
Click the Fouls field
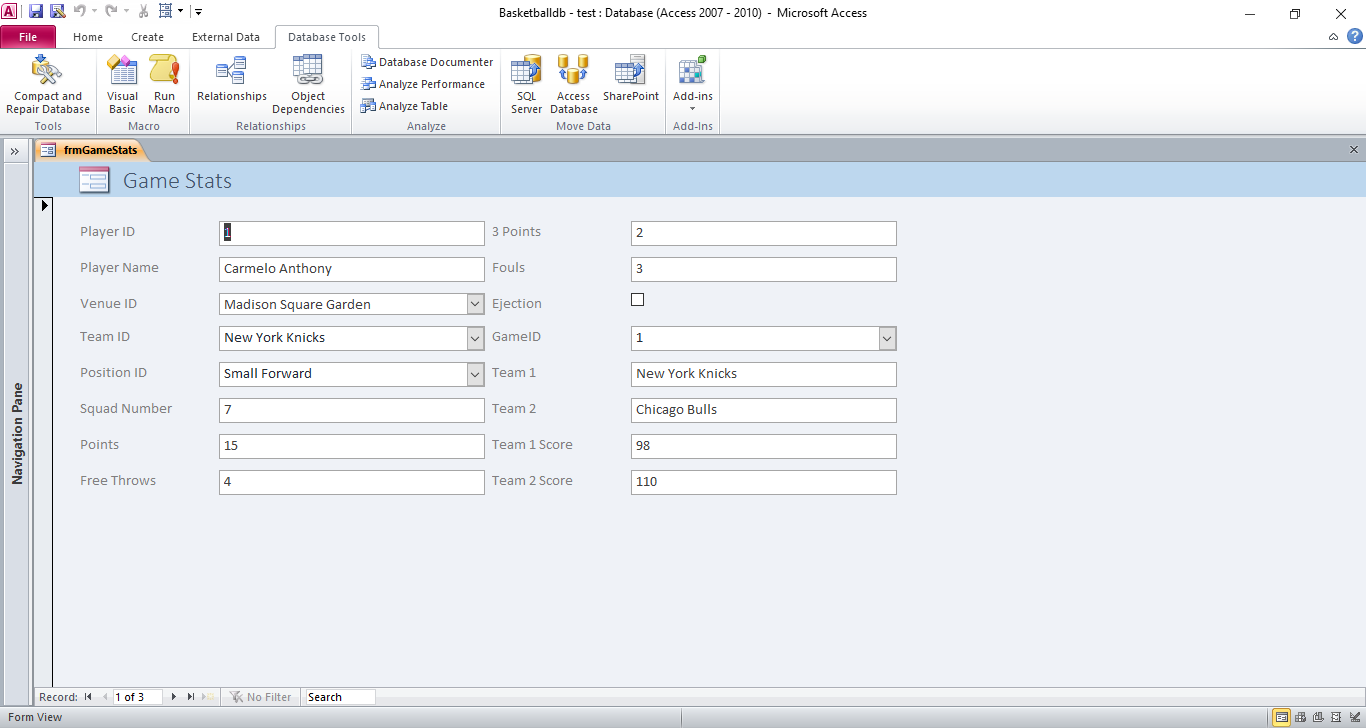pos(764,269)
